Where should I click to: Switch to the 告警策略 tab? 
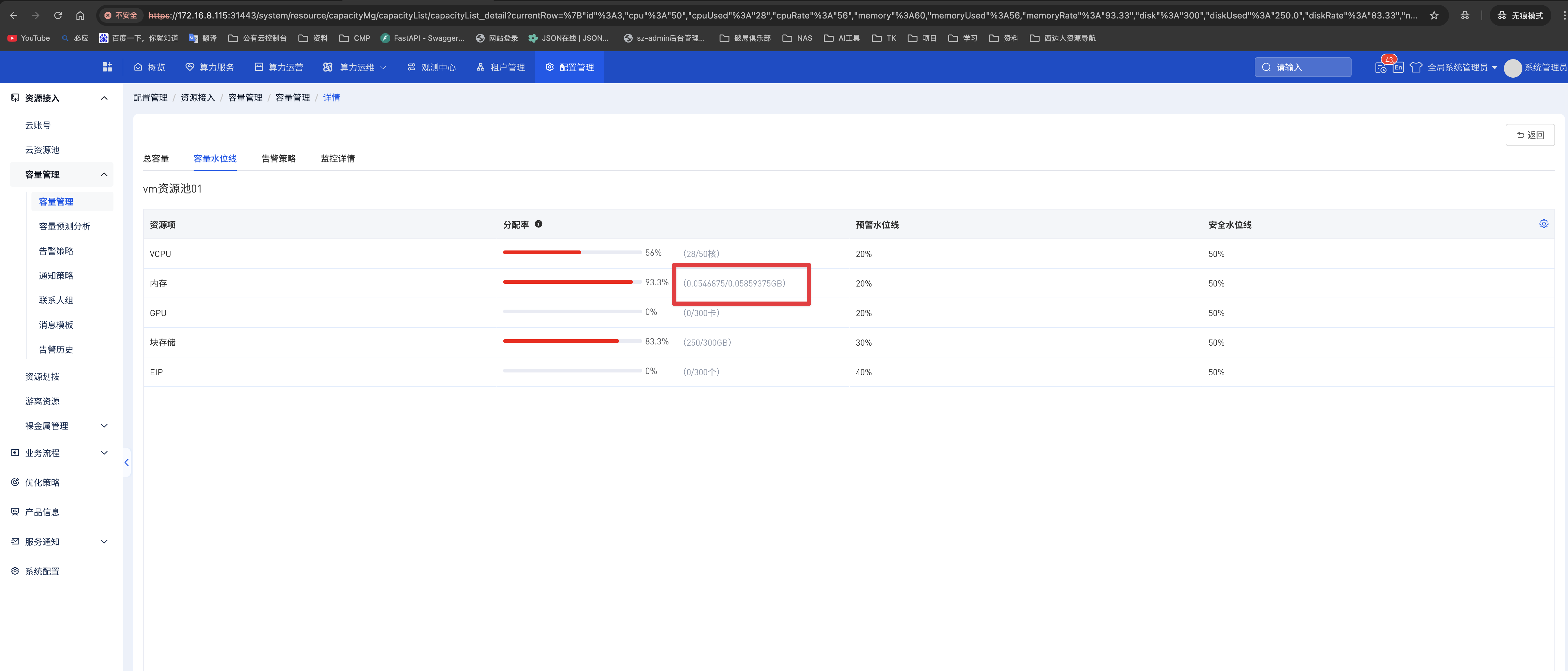278,158
